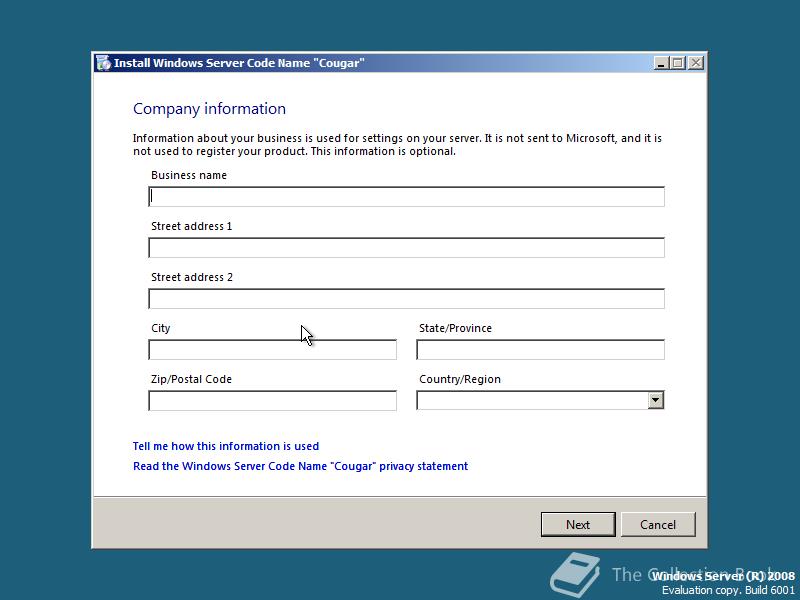
Task: Click the 'Street address 2' label
Action: 192,277
